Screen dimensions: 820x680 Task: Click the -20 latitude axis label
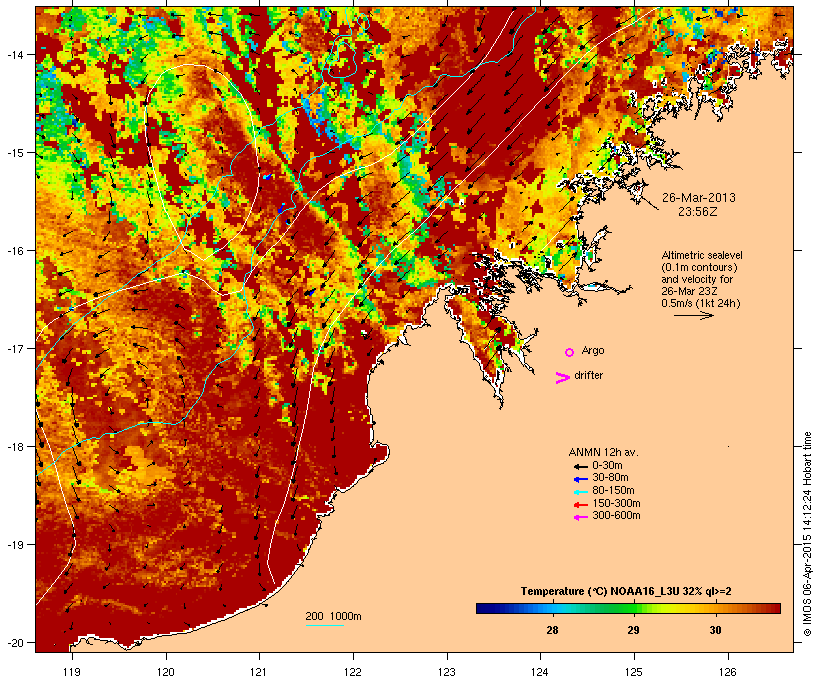(x=14, y=643)
